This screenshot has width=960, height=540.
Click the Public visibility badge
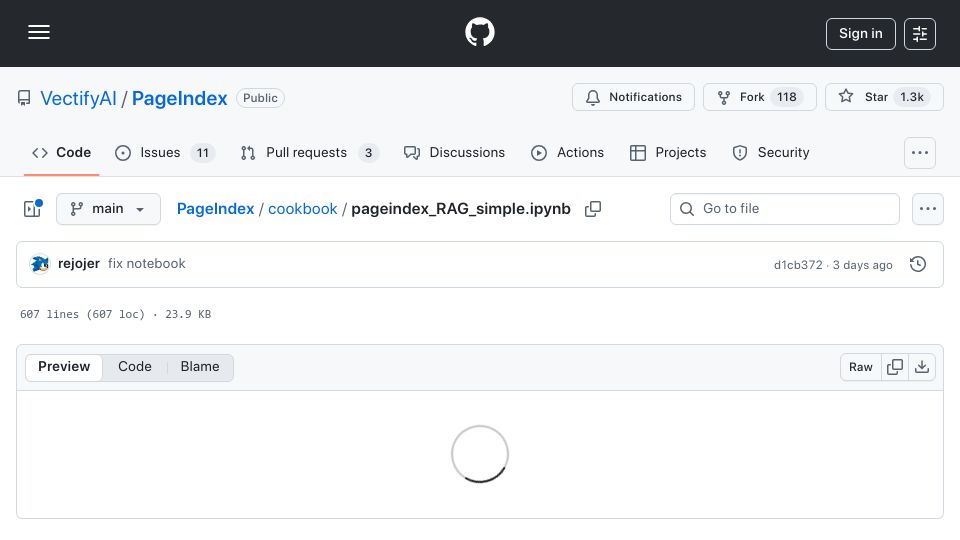(x=260, y=98)
